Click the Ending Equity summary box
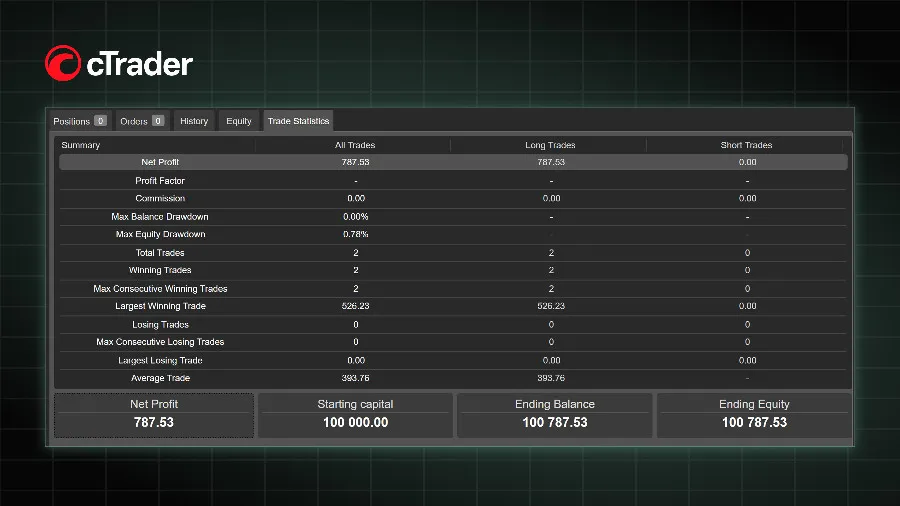 point(754,415)
